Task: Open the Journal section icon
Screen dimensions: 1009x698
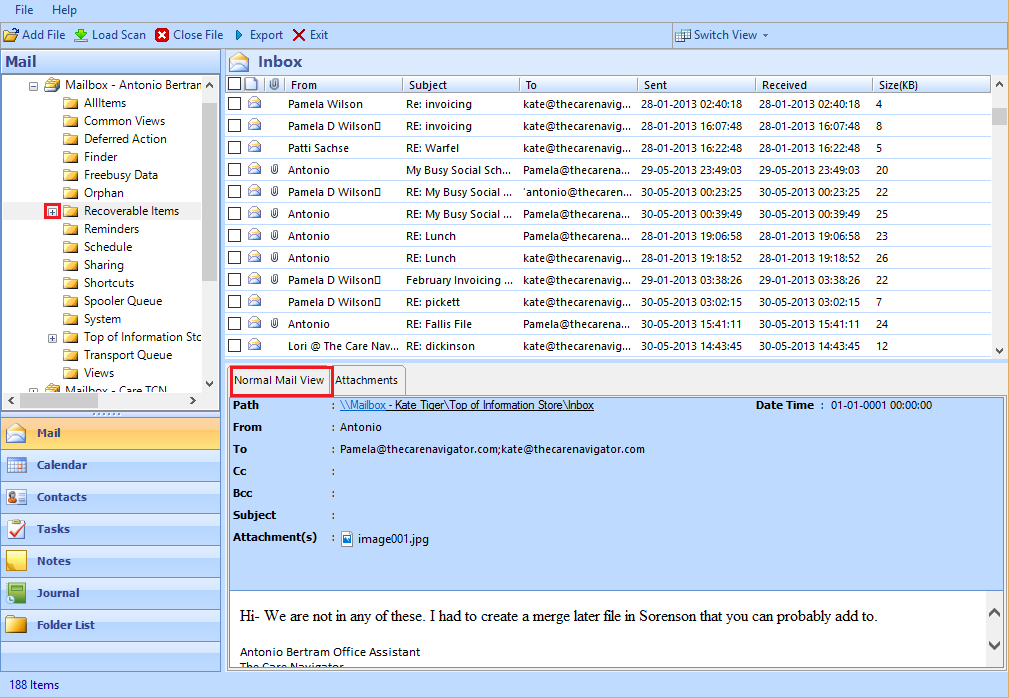Action: (17, 592)
